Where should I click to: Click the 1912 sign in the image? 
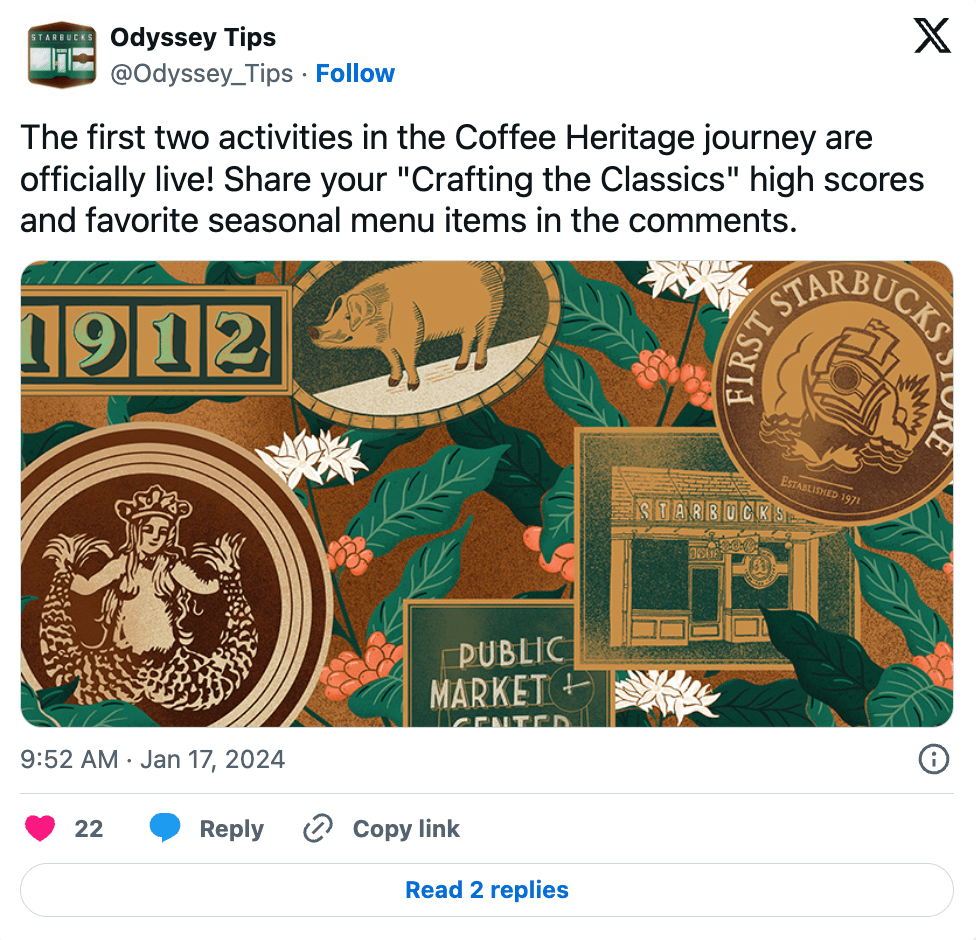156,340
